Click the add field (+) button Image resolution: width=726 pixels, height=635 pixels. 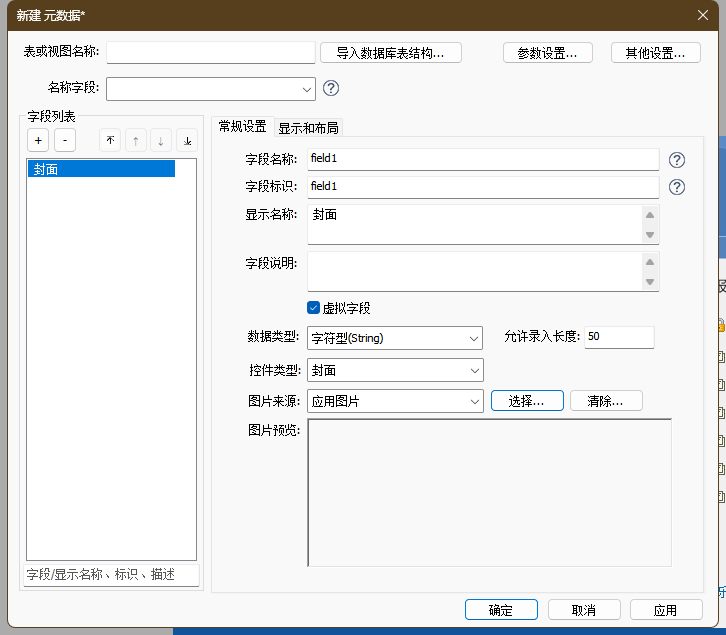(37, 141)
